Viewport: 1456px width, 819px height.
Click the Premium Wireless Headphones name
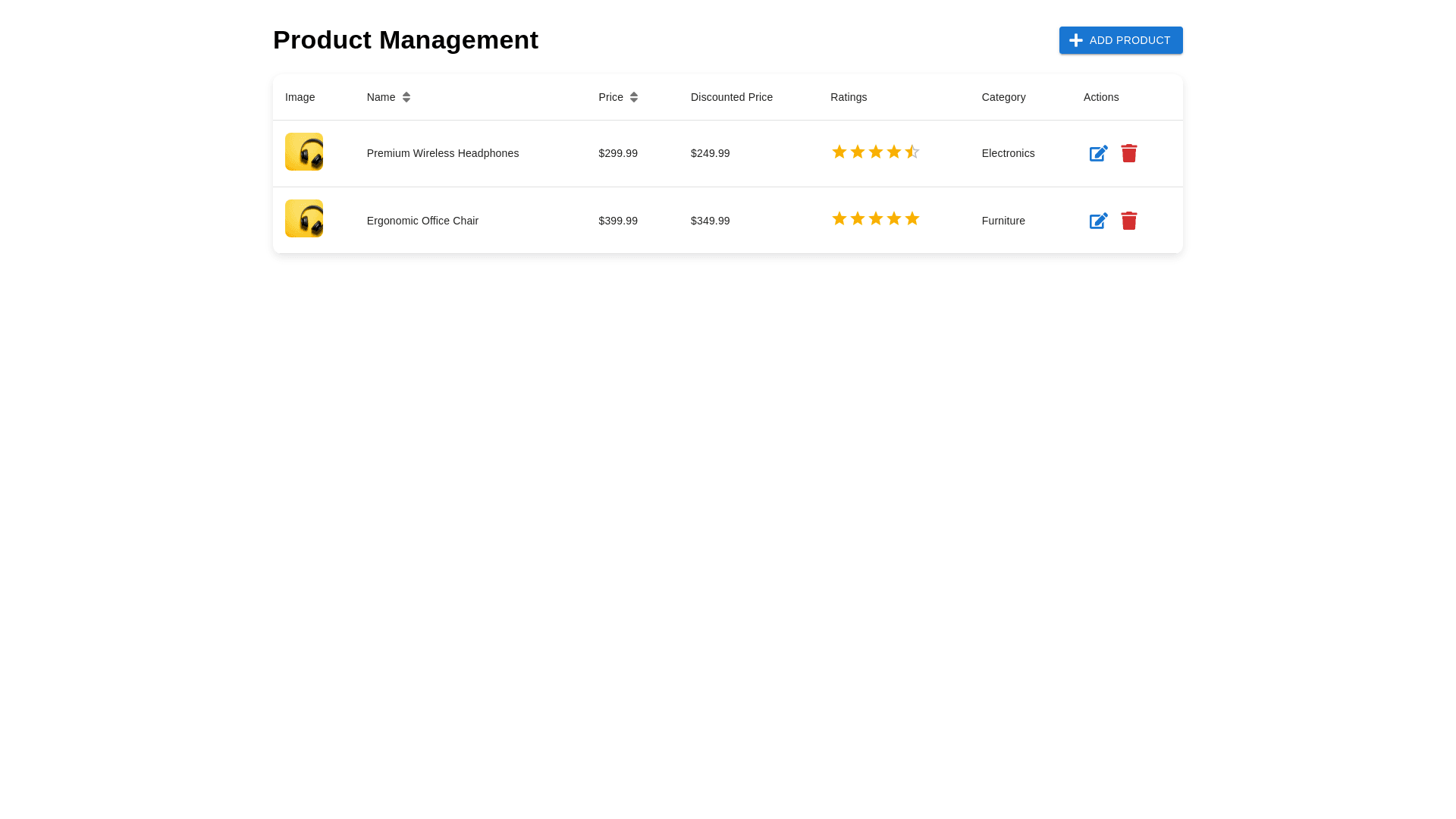[x=442, y=153]
